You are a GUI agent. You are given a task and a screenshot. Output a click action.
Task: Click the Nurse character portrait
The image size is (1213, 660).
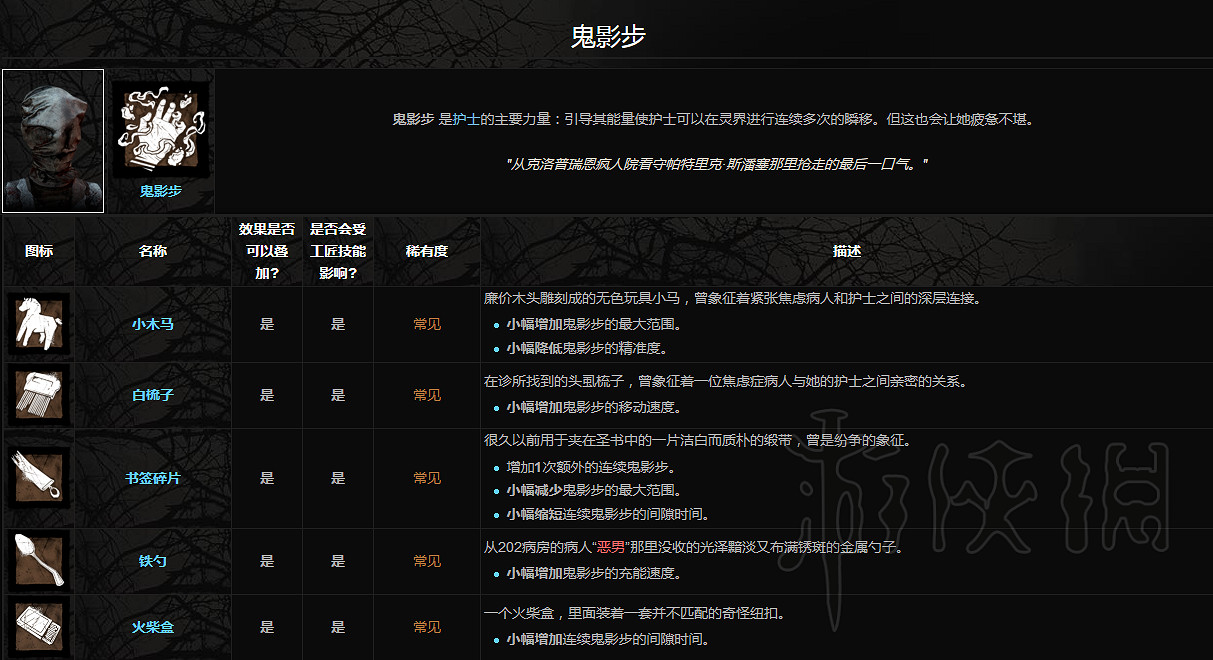[52, 141]
